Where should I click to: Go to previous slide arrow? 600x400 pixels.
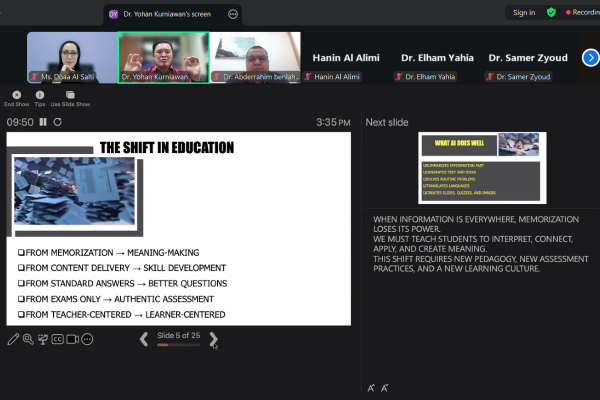tap(144, 339)
